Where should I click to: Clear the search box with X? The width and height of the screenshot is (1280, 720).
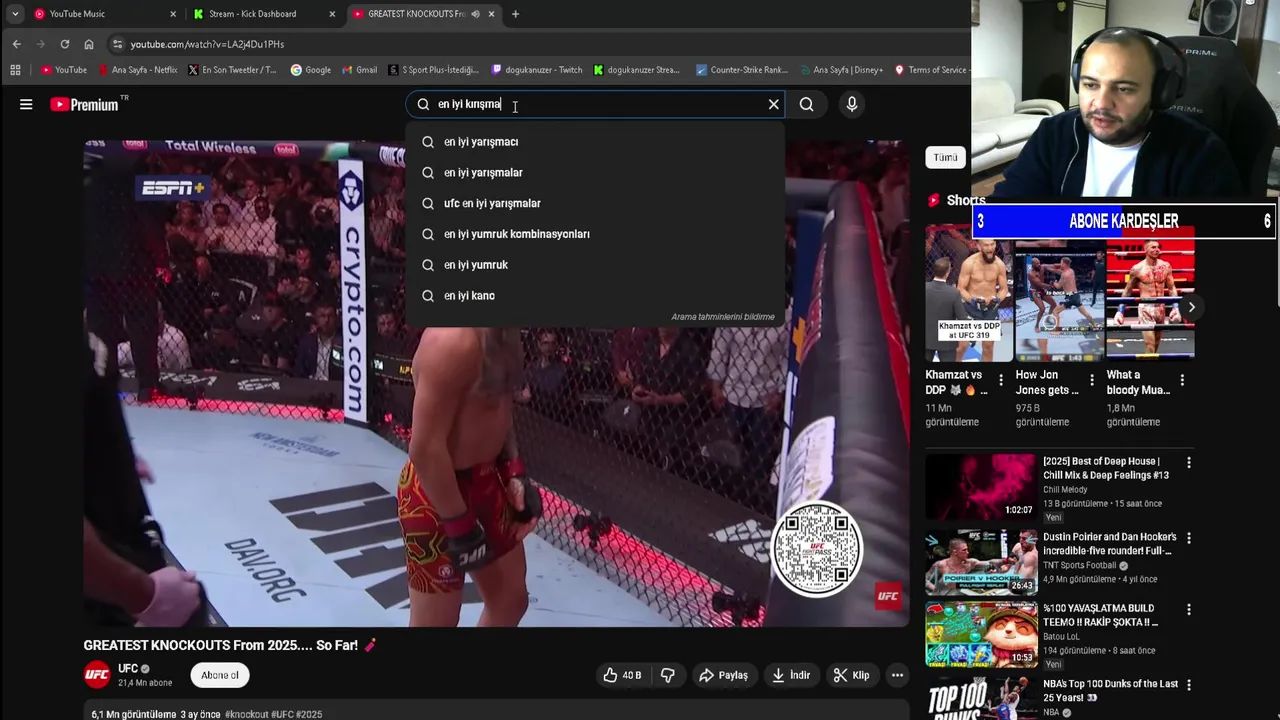773,104
